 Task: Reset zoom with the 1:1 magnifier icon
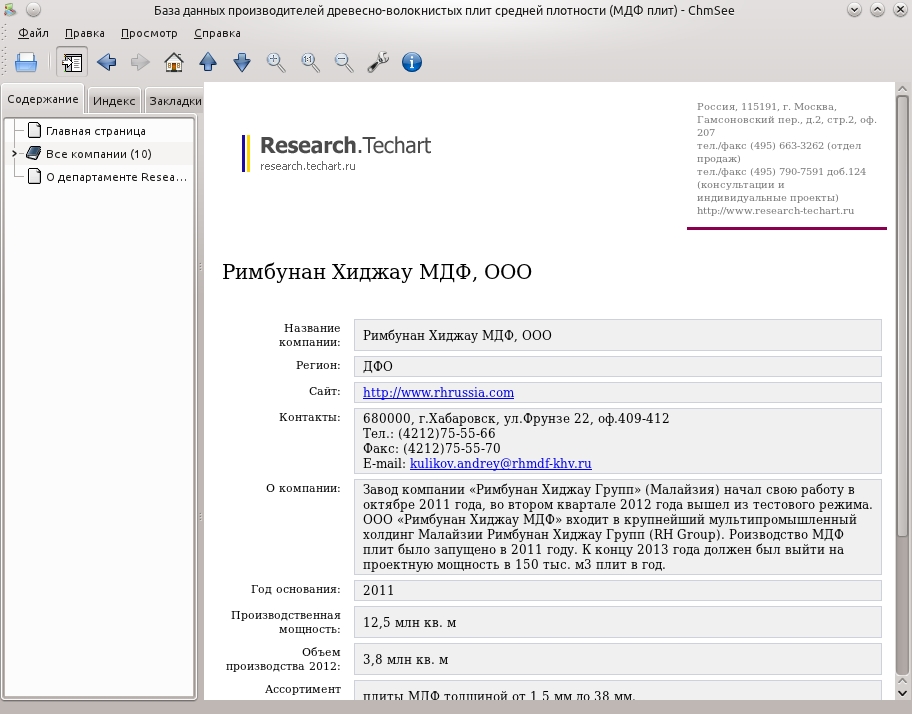[x=310, y=62]
